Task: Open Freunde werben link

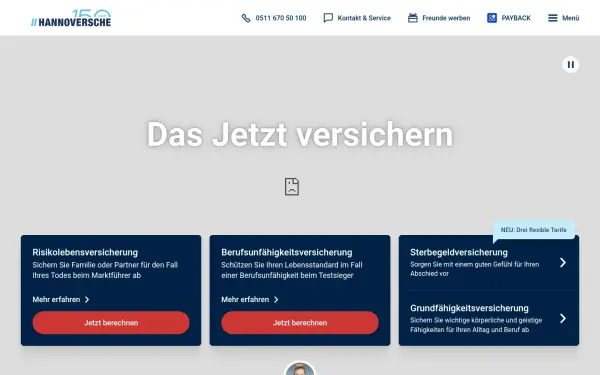Action: click(446, 18)
